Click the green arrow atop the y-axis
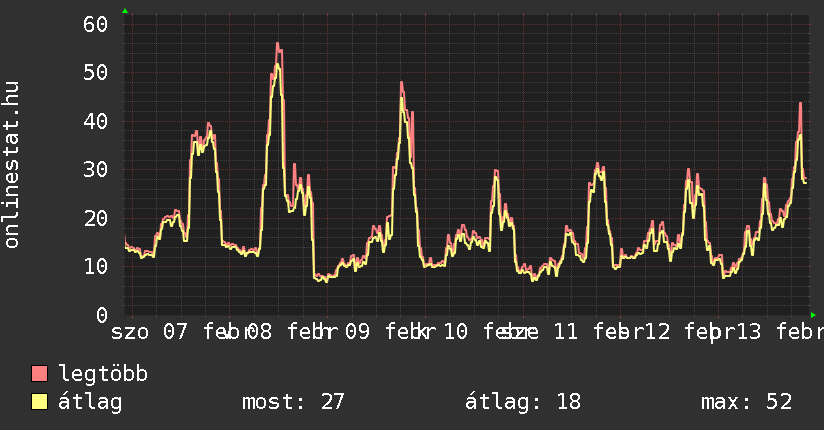824x430 pixels. tap(125, 11)
